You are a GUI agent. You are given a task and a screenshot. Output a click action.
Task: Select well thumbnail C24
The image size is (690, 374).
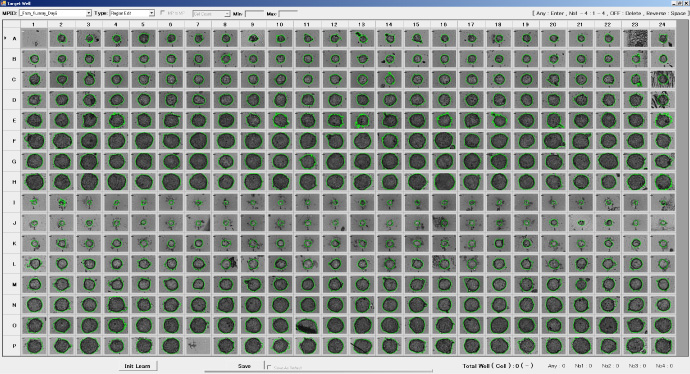(662, 80)
